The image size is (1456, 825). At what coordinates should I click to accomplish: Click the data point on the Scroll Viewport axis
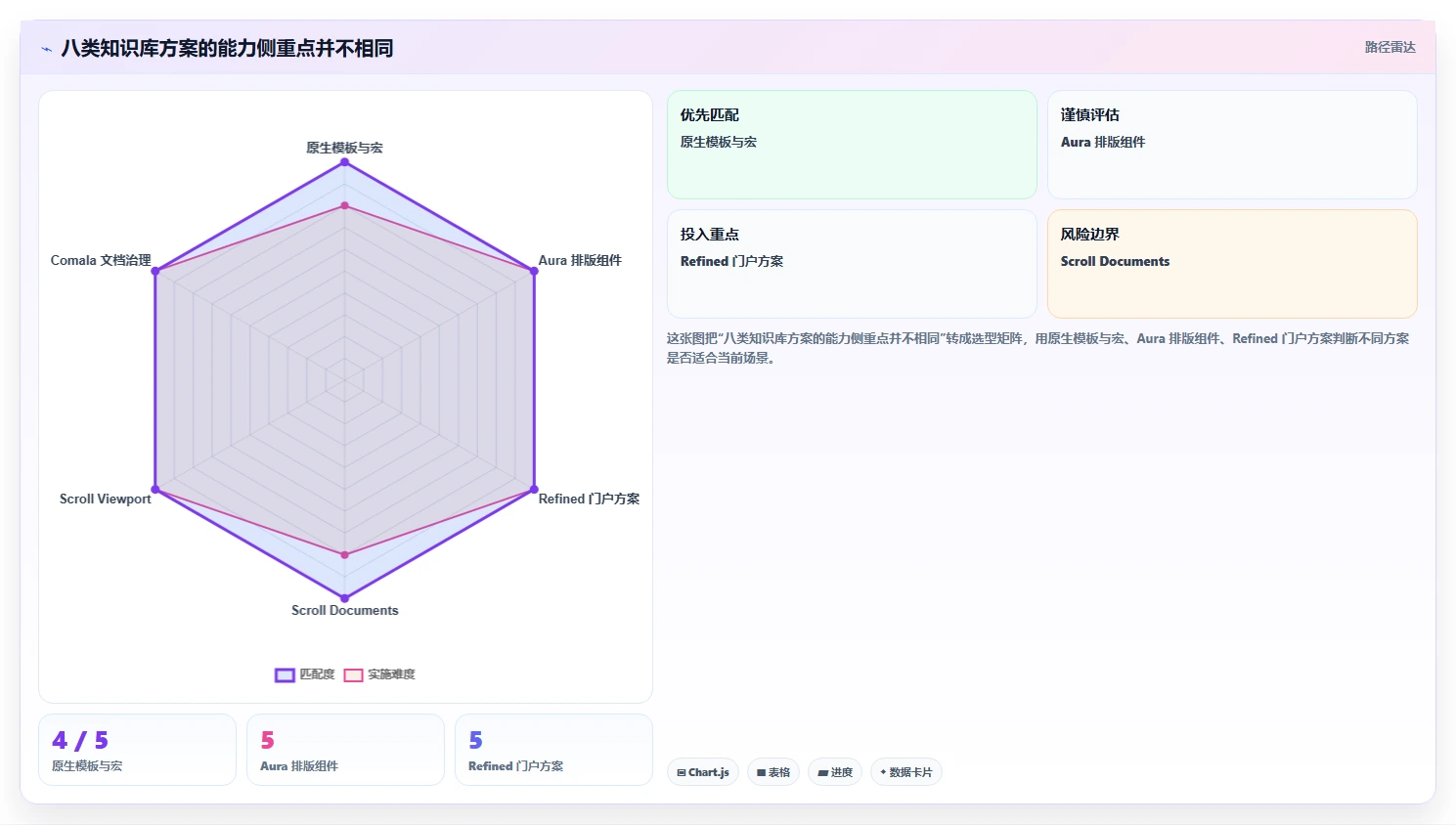[x=154, y=489]
